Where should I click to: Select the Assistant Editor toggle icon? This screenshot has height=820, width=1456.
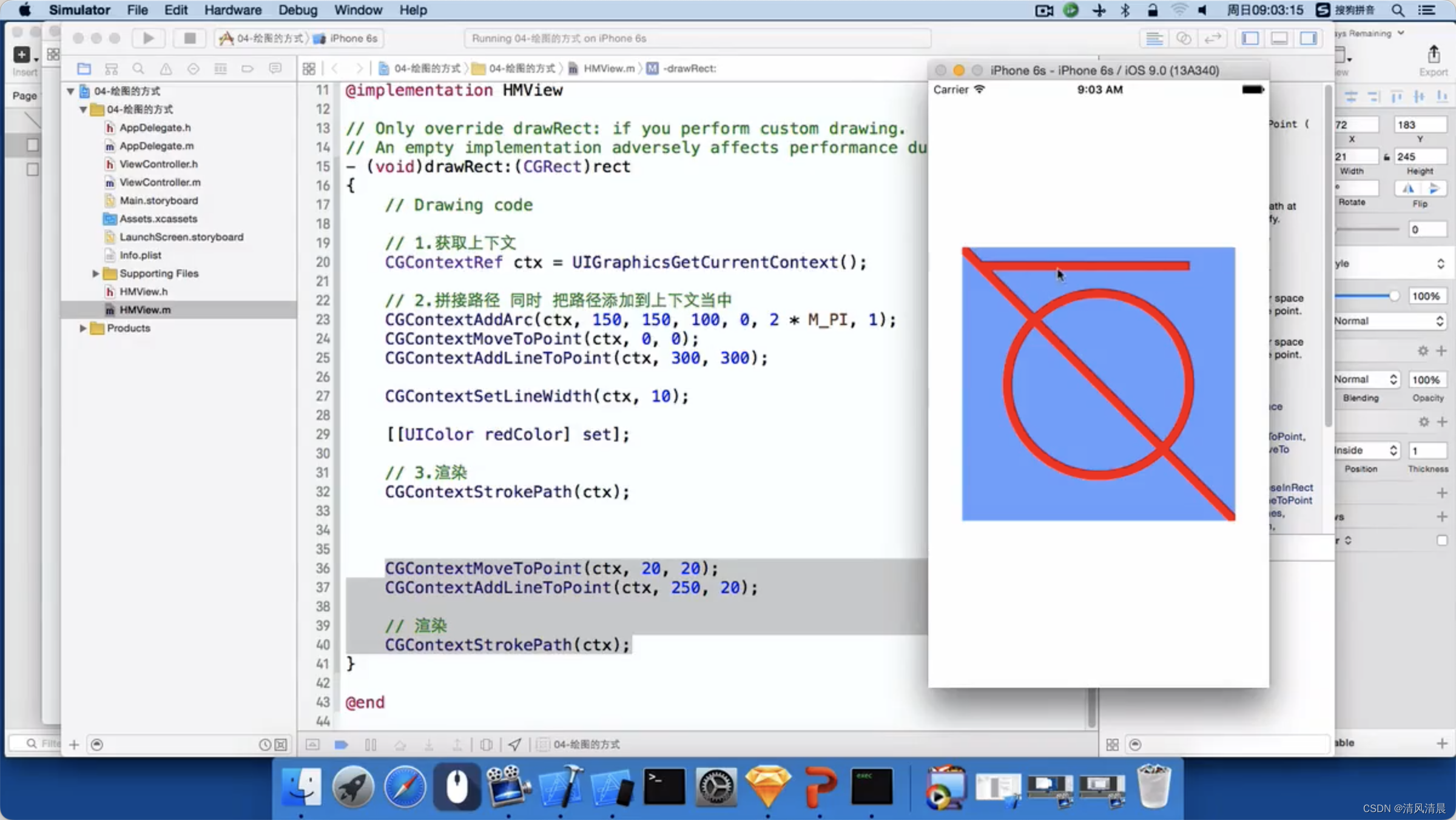coord(1185,38)
